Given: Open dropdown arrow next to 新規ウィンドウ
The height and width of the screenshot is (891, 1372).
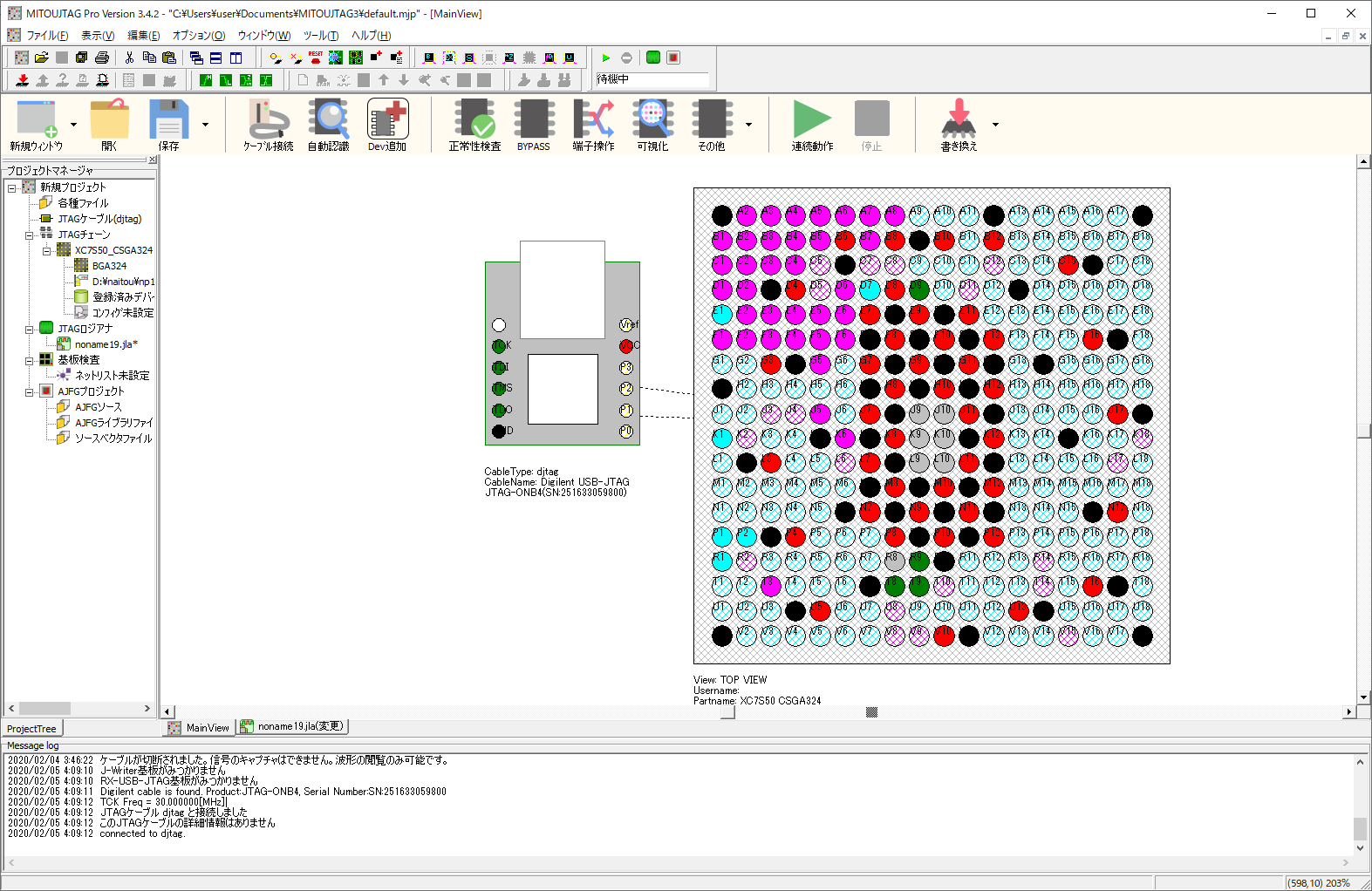Looking at the screenshot, I should click(x=73, y=125).
